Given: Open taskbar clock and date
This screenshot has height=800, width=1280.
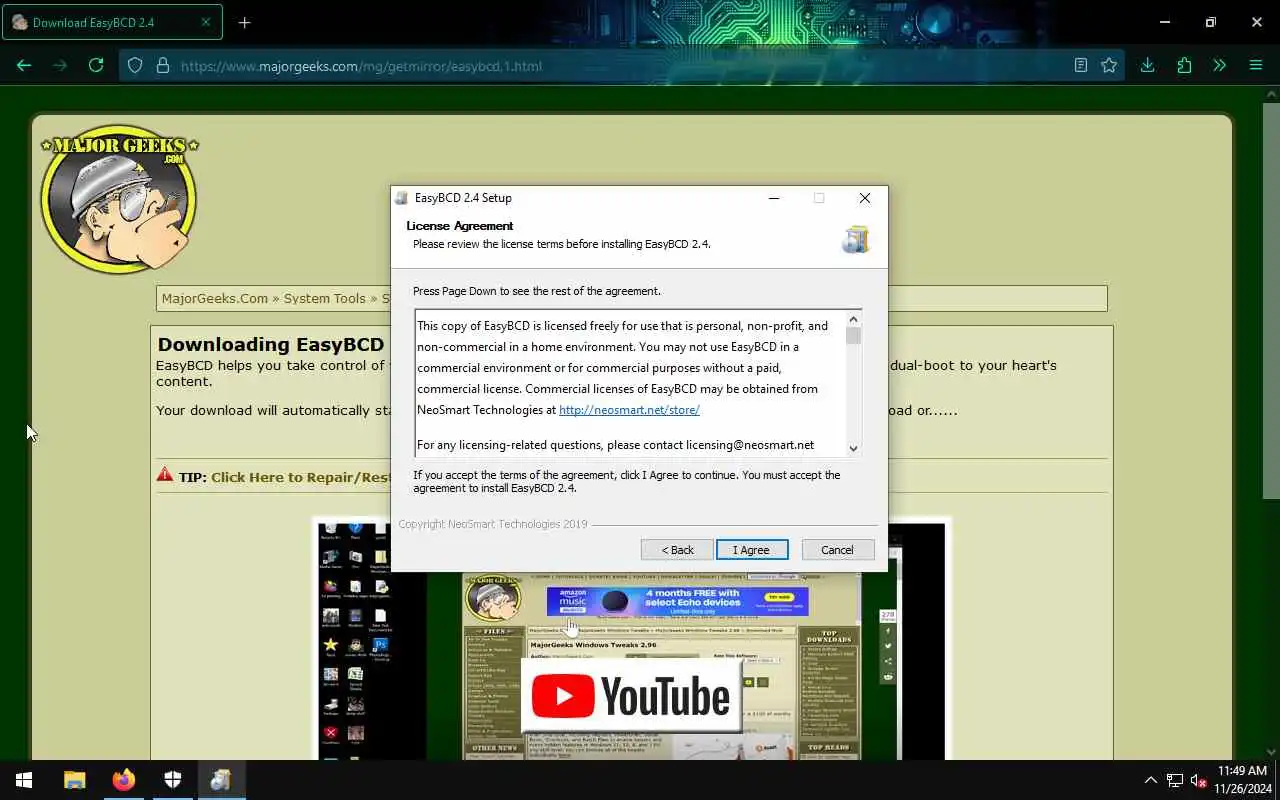Looking at the screenshot, I should tap(1242, 780).
